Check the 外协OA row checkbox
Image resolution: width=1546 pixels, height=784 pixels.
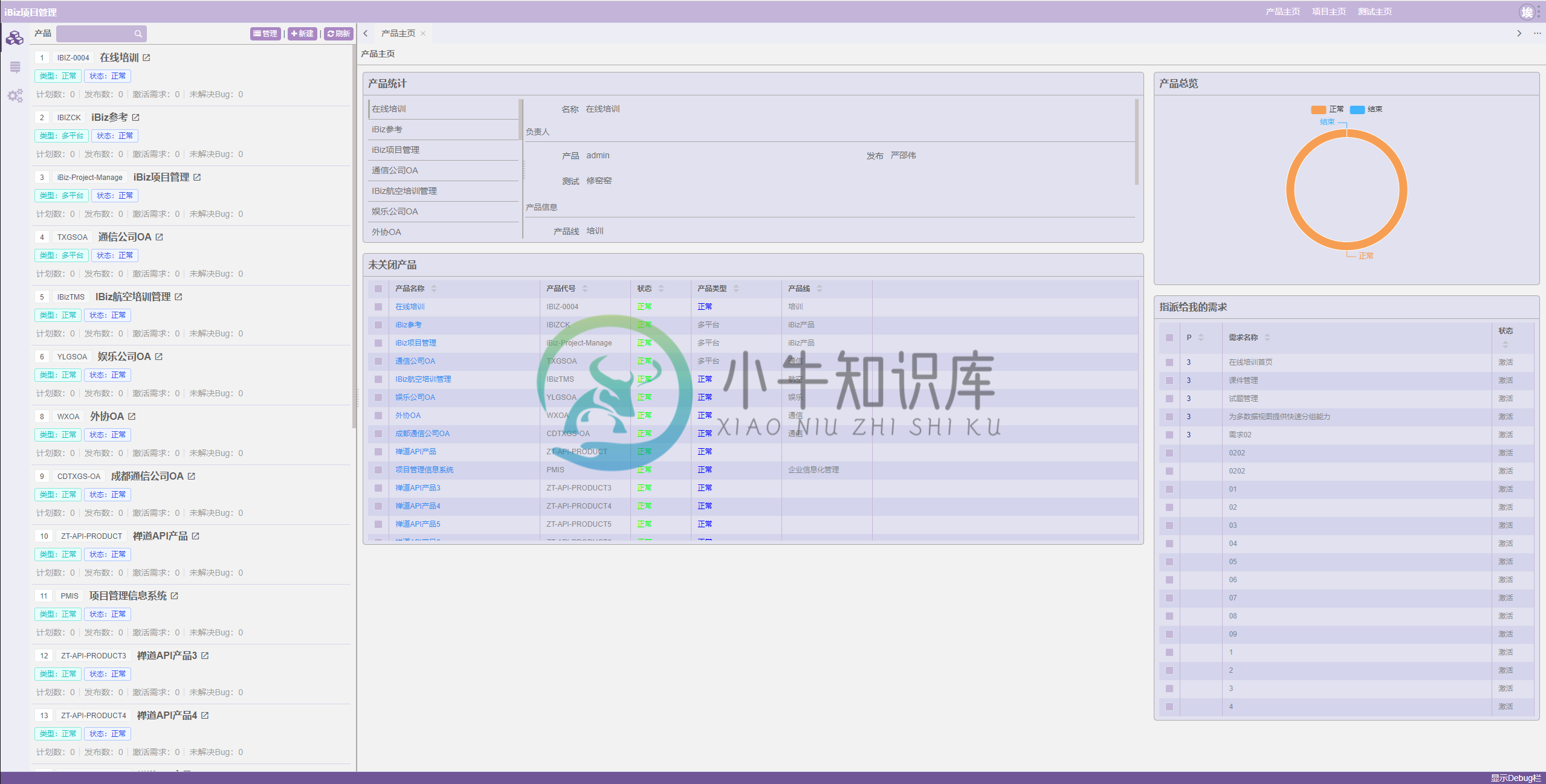point(378,416)
